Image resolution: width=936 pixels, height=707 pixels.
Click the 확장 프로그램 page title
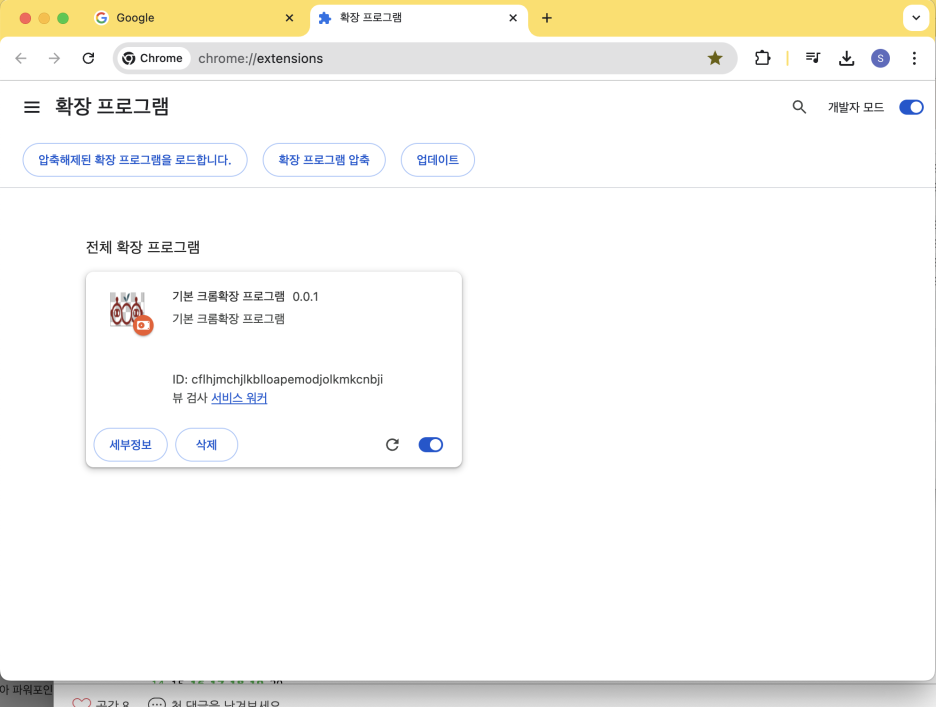pos(112,106)
